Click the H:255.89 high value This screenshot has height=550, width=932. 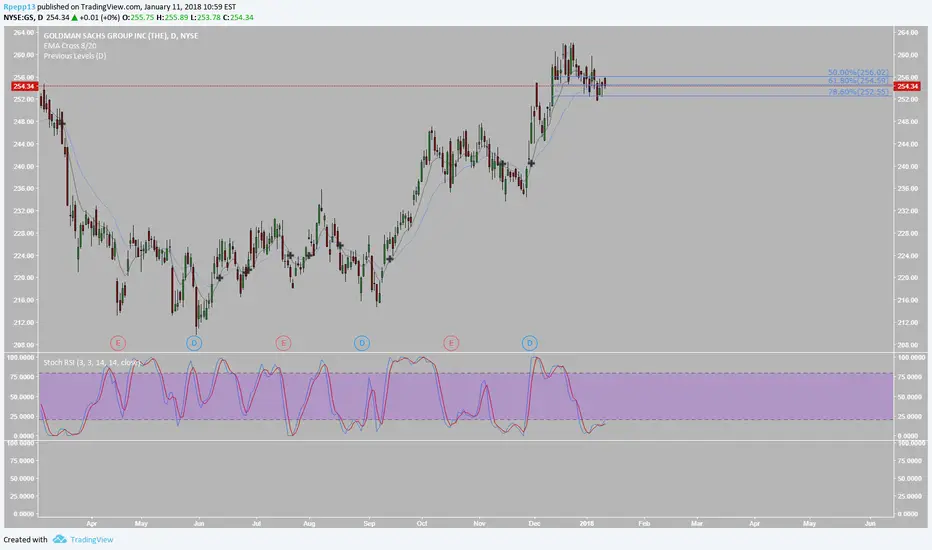point(172,17)
